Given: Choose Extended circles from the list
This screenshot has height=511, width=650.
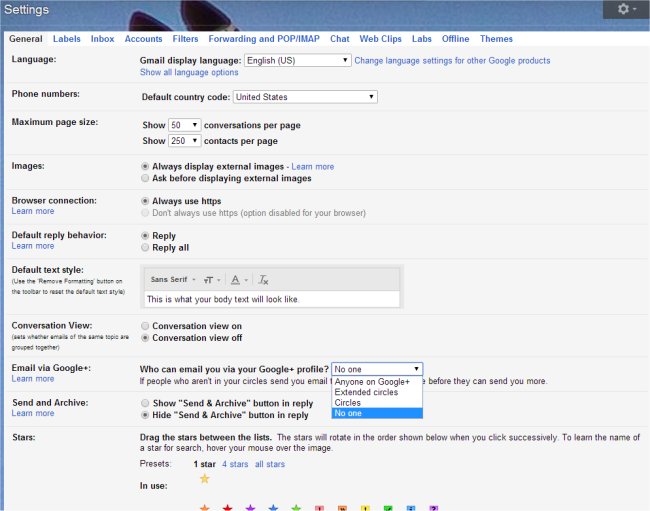Looking at the screenshot, I should tap(377, 392).
